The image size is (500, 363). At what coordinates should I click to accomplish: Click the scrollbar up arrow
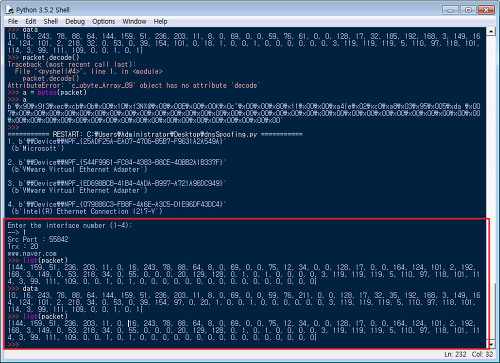coord(491,32)
